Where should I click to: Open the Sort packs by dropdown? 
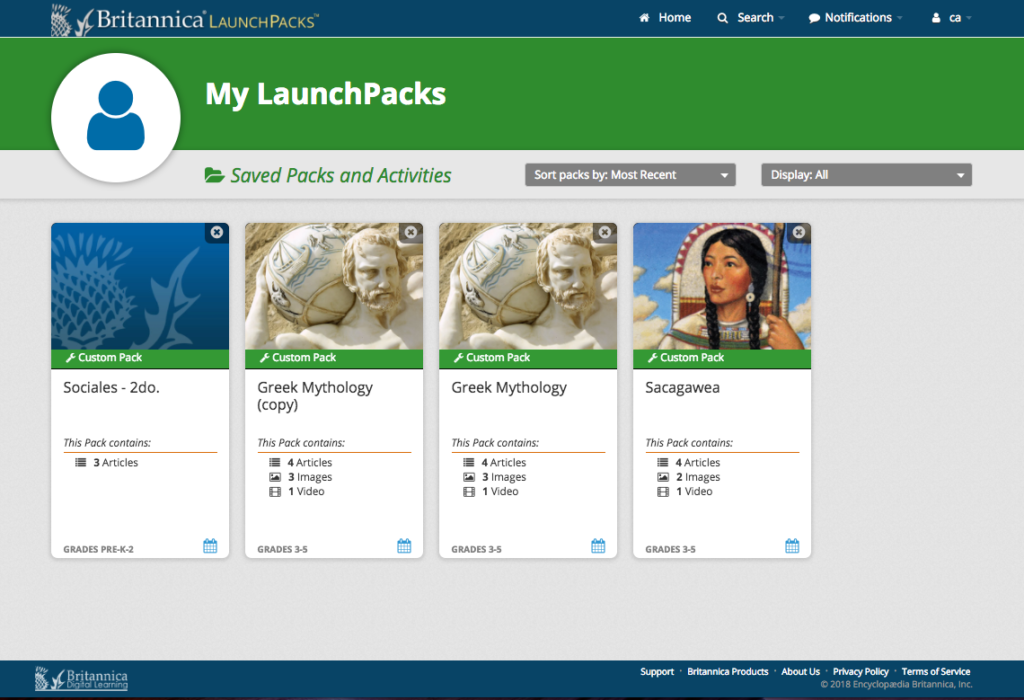coord(630,174)
